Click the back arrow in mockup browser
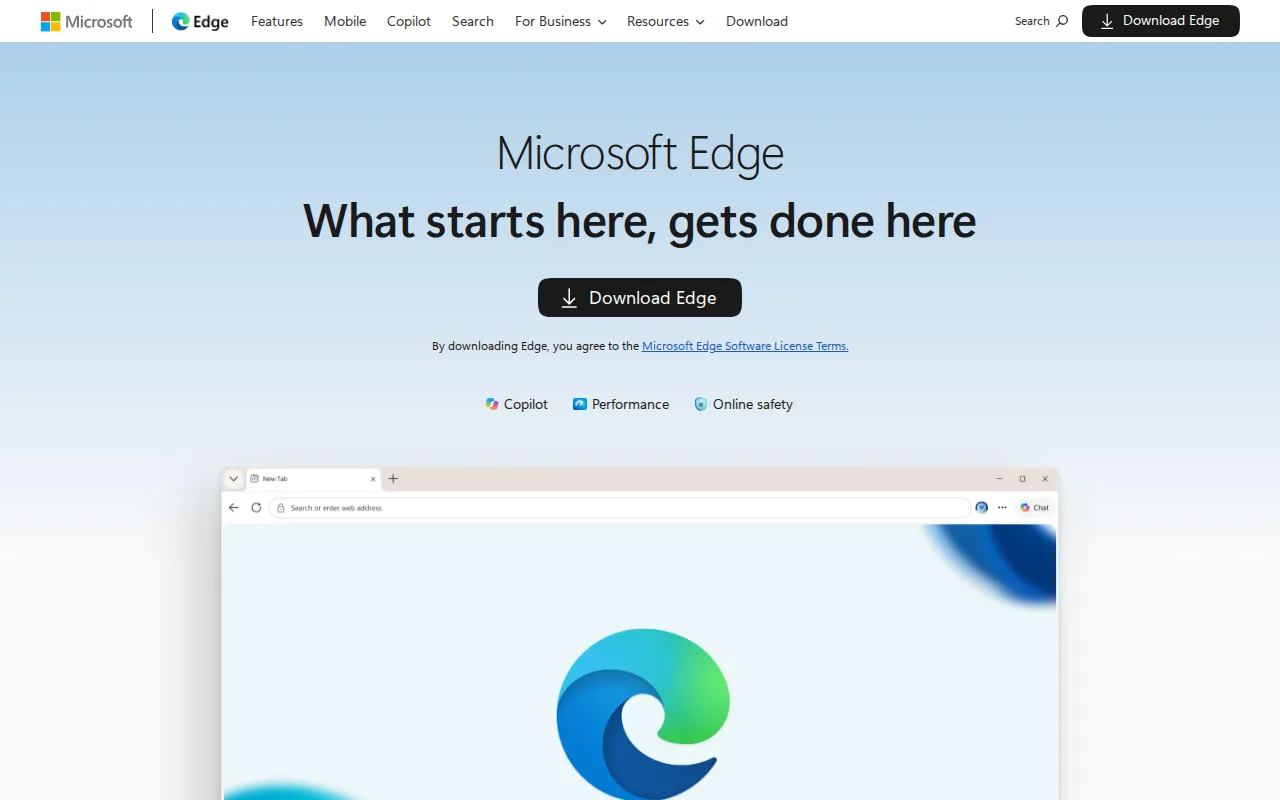1280x800 pixels. pyautogui.click(x=234, y=508)
